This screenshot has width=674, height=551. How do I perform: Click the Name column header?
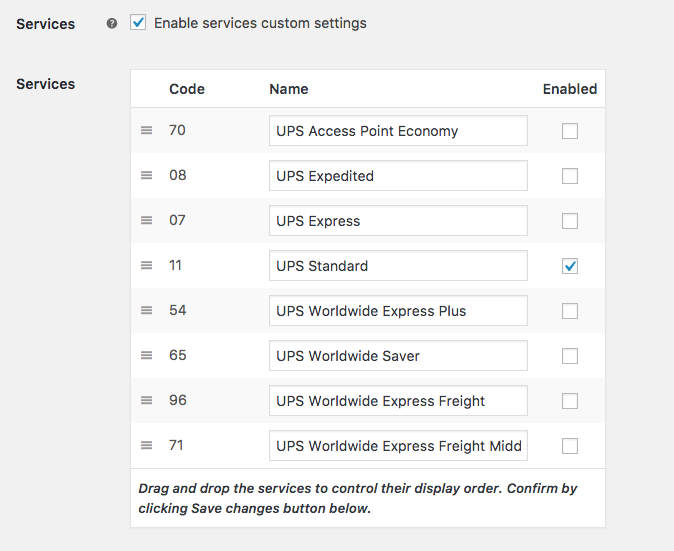click(289, 89)
